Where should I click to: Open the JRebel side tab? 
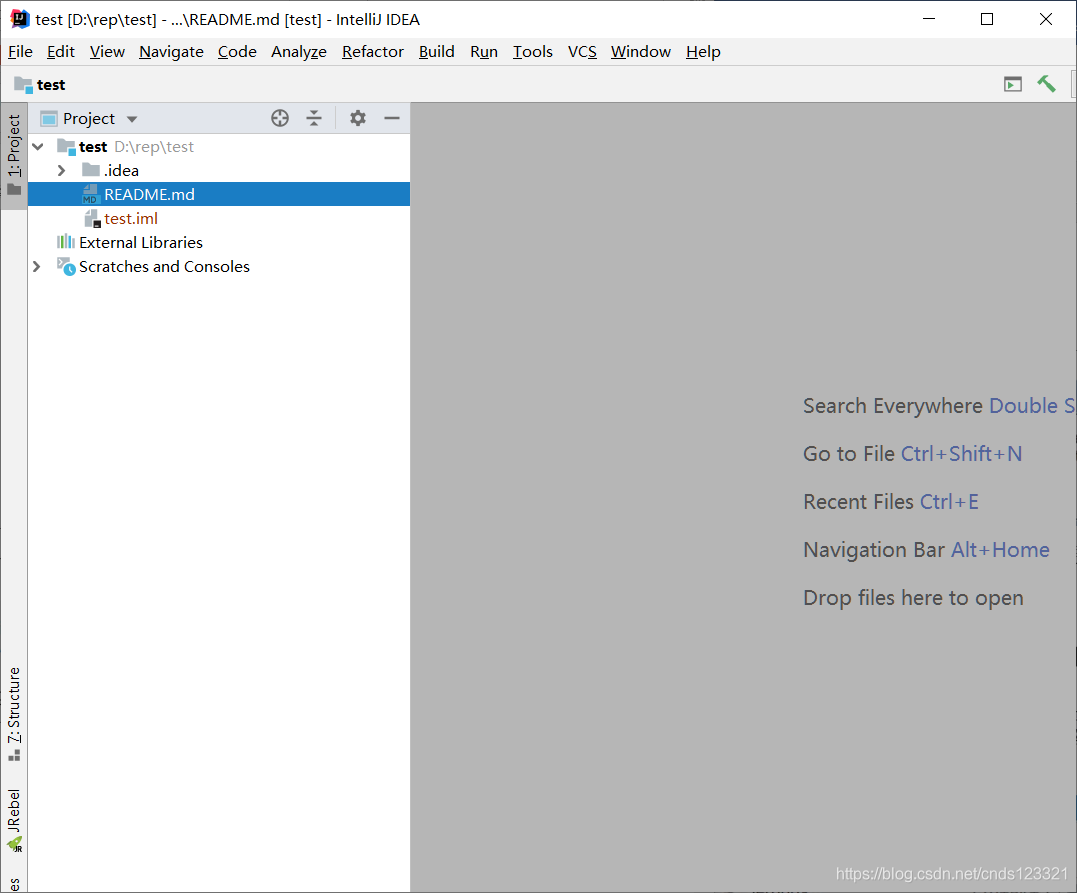14,820
